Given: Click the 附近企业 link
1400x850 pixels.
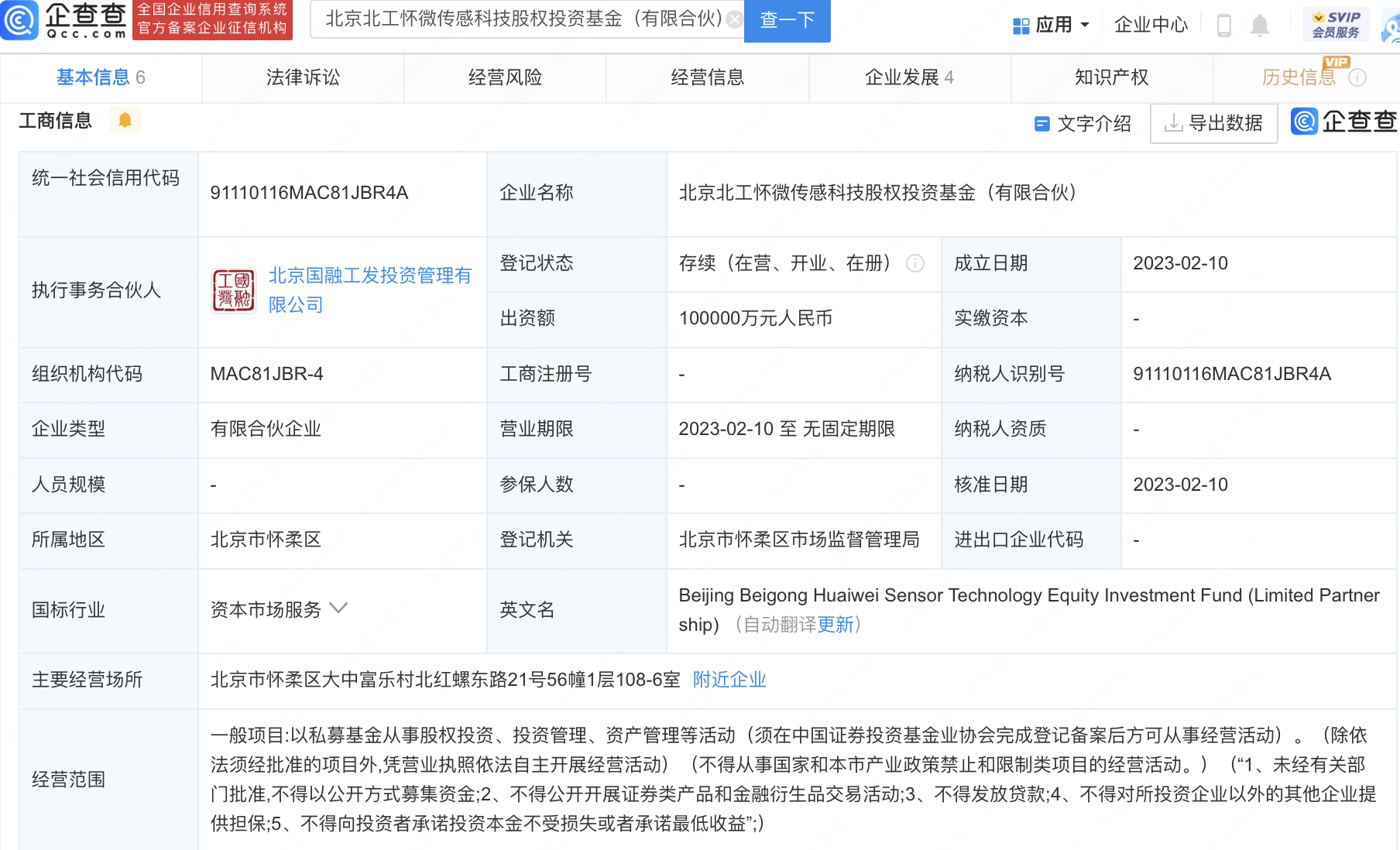Looking at the screenshot, I should [729, 680].
